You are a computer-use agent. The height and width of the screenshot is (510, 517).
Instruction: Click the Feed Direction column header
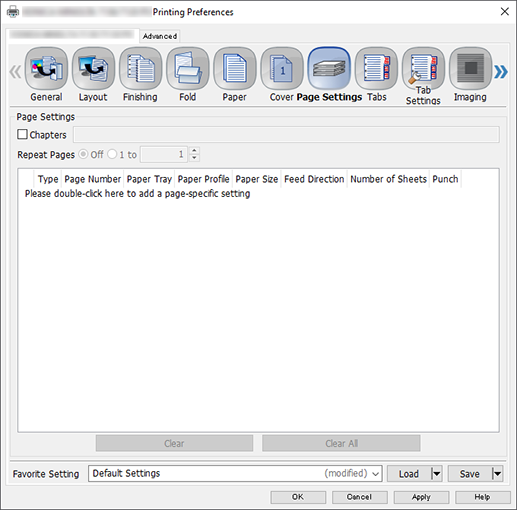(314, 179)
